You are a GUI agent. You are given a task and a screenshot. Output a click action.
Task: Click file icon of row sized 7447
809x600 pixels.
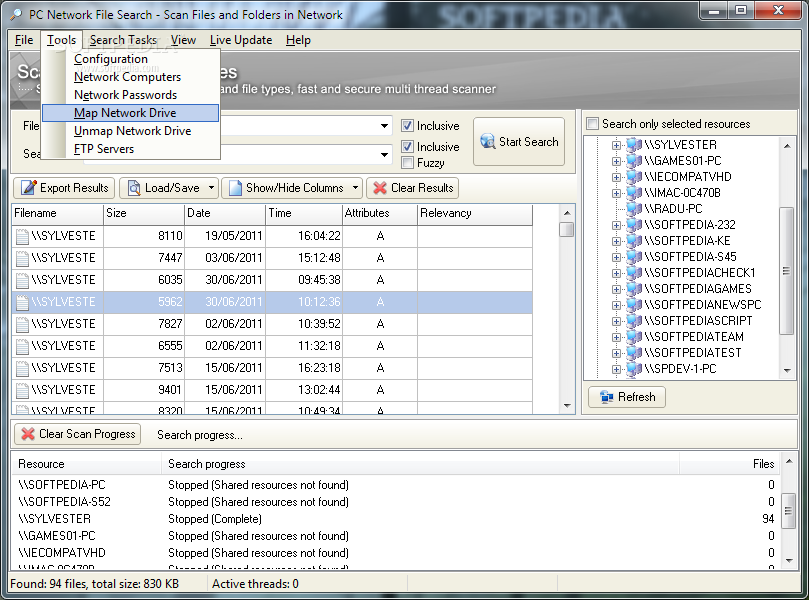pos(22,258)
